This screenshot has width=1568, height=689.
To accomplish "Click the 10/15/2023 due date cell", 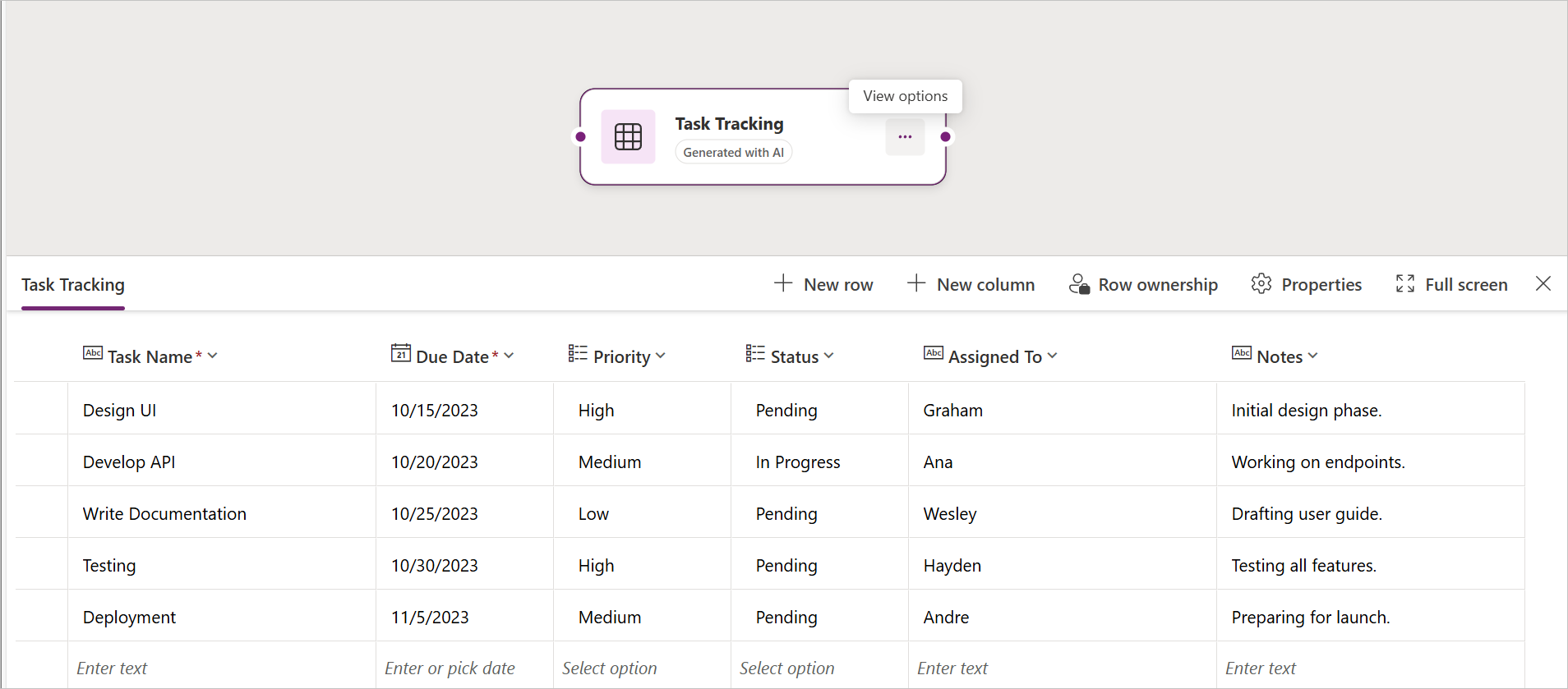I will pos(464,410).
